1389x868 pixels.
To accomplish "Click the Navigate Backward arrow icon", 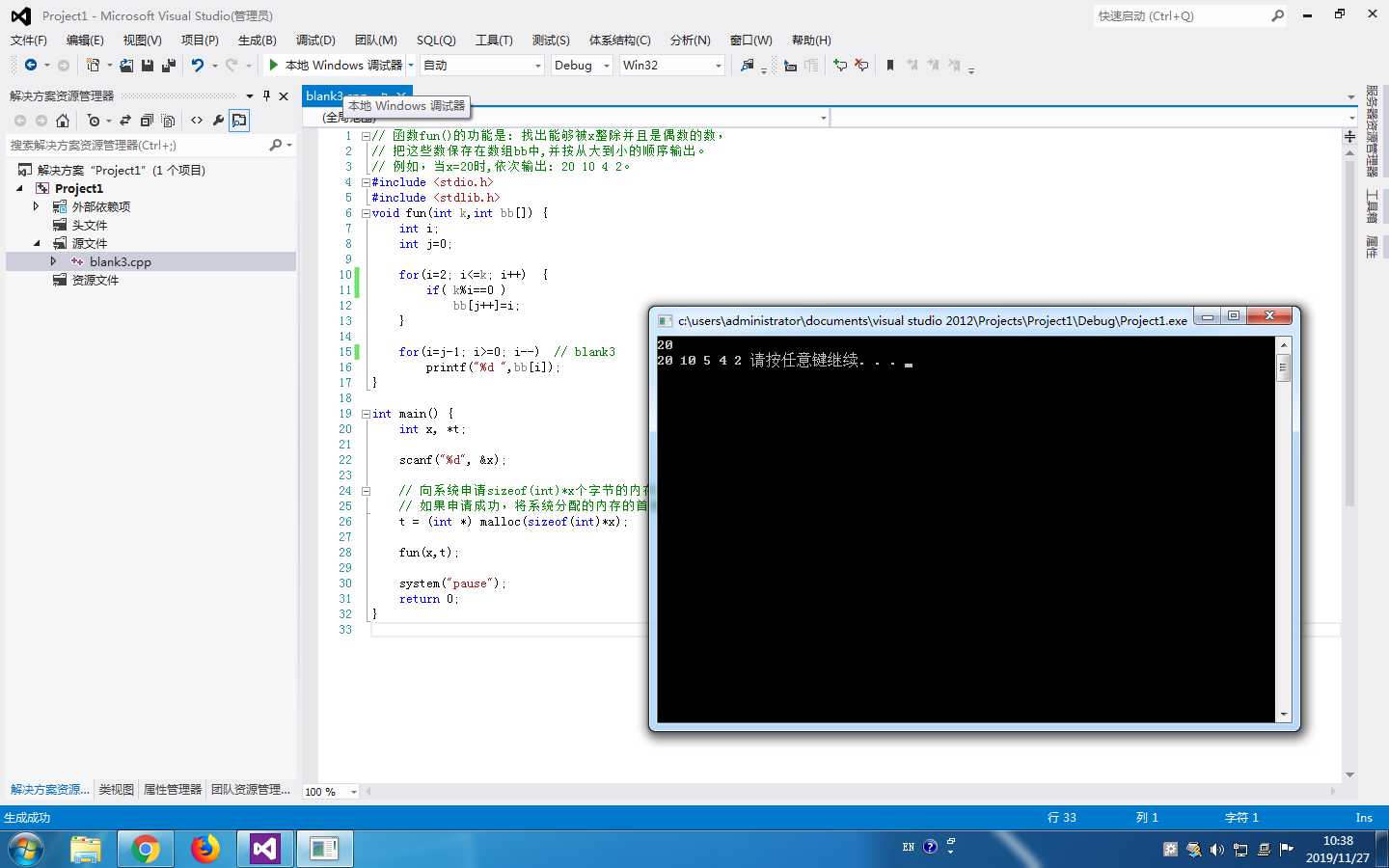I will [31, 66].
